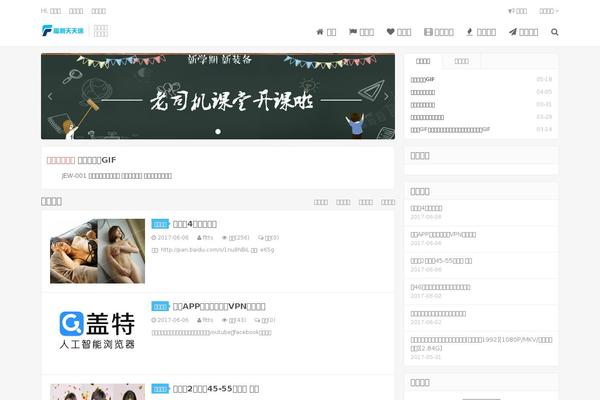This screenshot has height=400, width=600.
Task: Open sidebar post dated 05-18 ending in GIF
Action: (x=422, y=80)
